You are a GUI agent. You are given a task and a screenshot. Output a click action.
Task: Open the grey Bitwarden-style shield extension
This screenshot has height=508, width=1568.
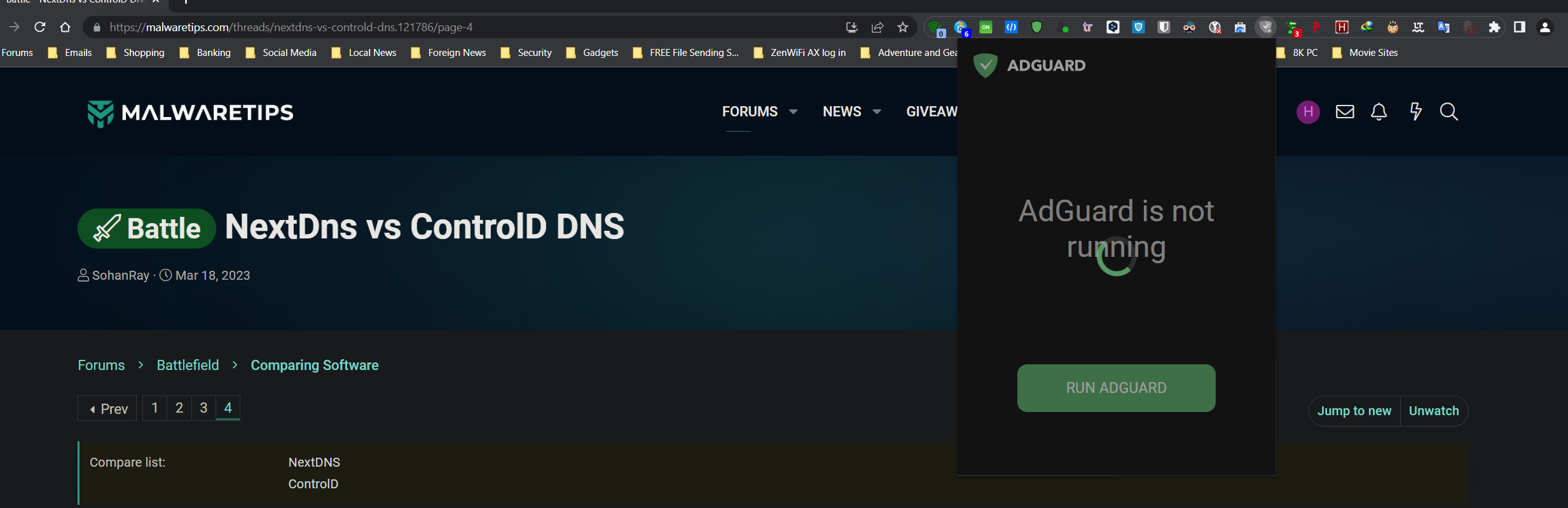click(x=1164, y=27)
